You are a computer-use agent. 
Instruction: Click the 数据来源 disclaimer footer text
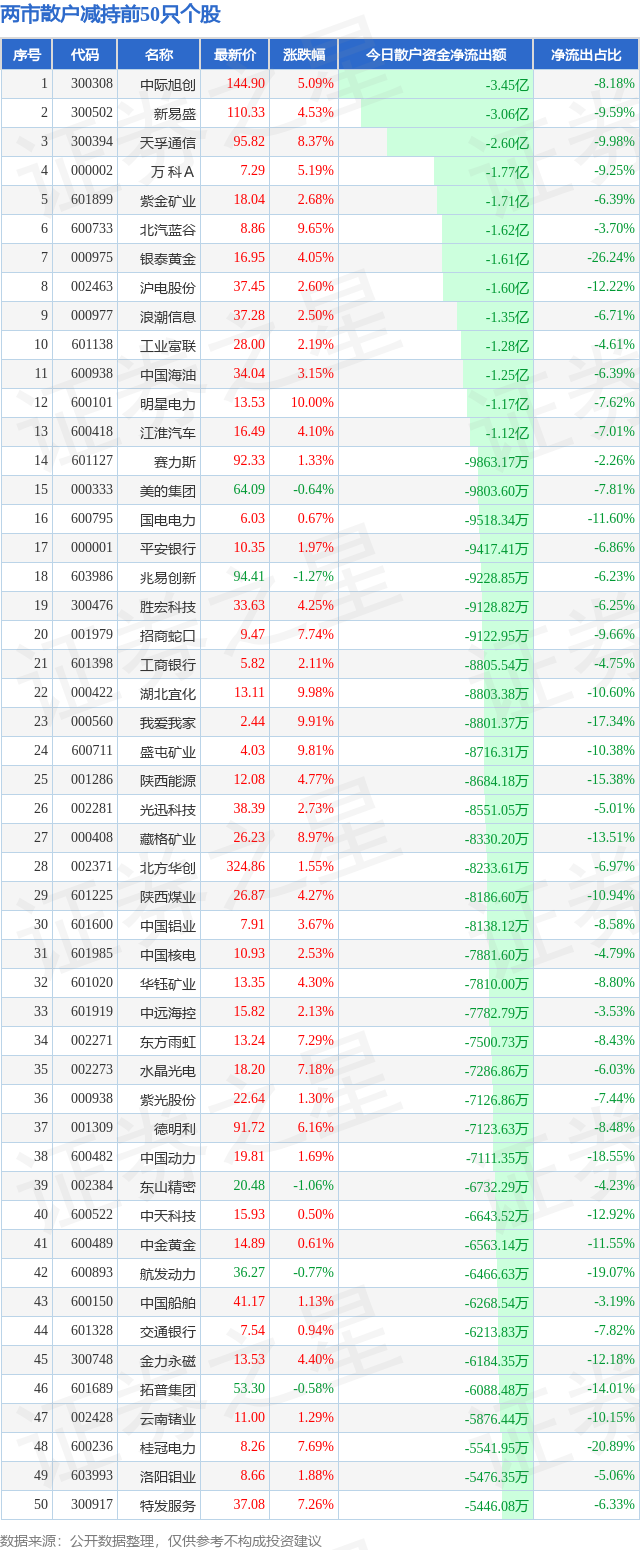click(162, 1540)
